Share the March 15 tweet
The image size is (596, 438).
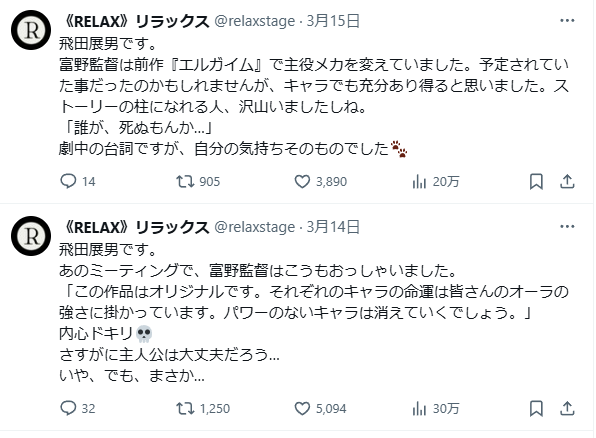(x=567, y=181)
